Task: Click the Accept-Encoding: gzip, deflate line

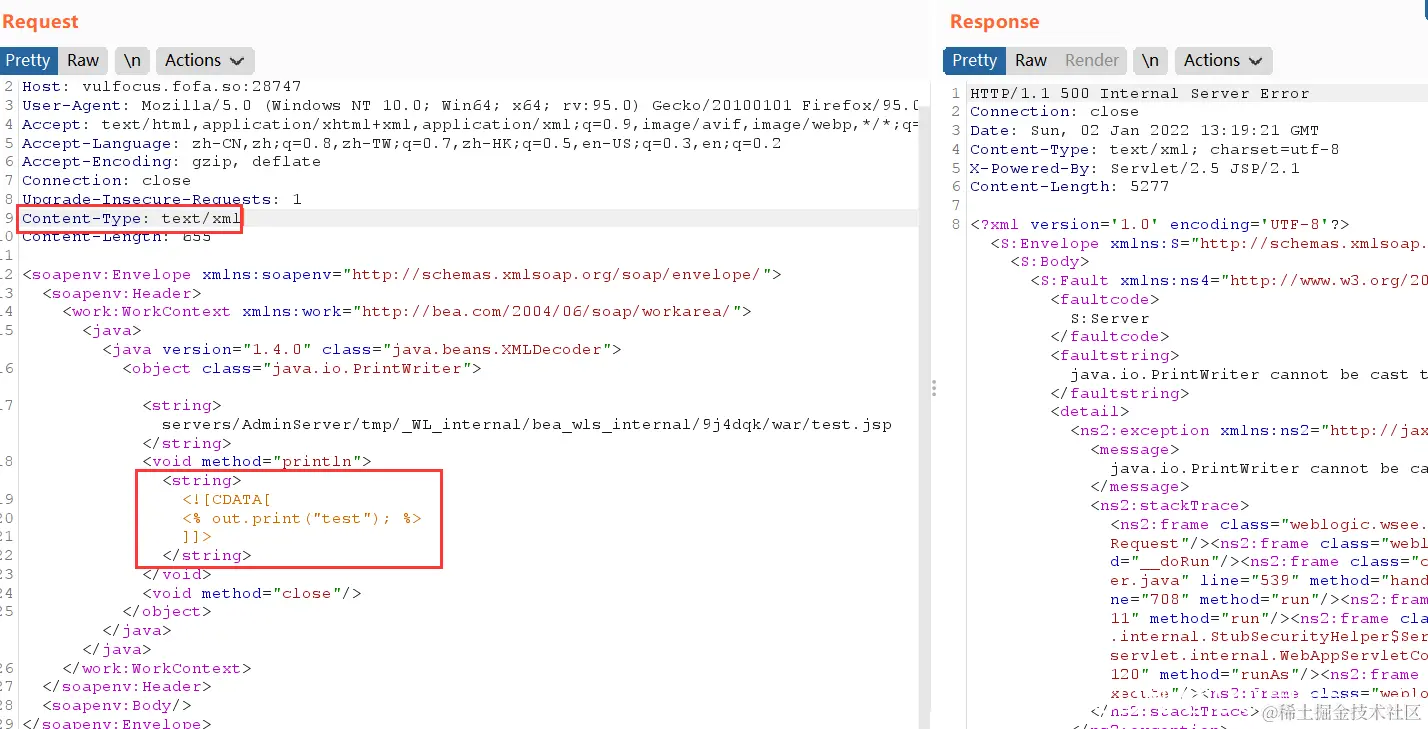Action: (171, 161)
